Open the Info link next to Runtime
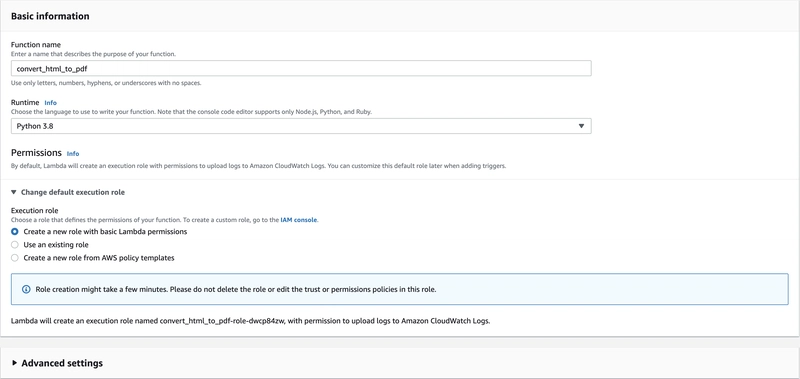The width and height of the screenshot is (800, 379). 51,103
